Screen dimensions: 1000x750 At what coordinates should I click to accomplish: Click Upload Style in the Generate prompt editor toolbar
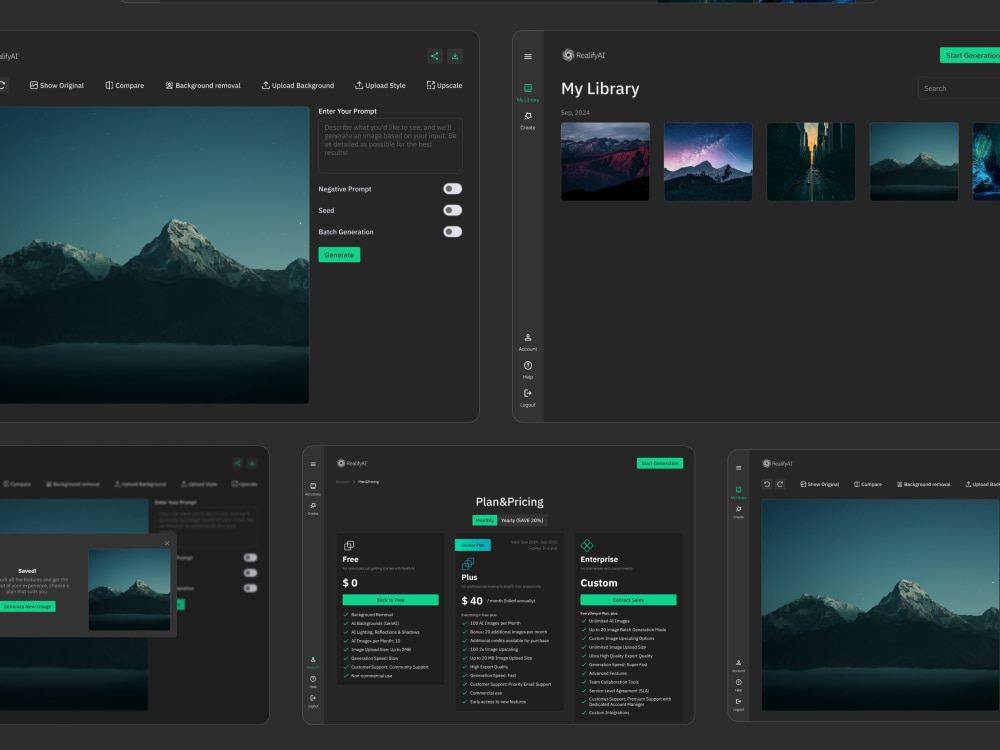point(380,85)
